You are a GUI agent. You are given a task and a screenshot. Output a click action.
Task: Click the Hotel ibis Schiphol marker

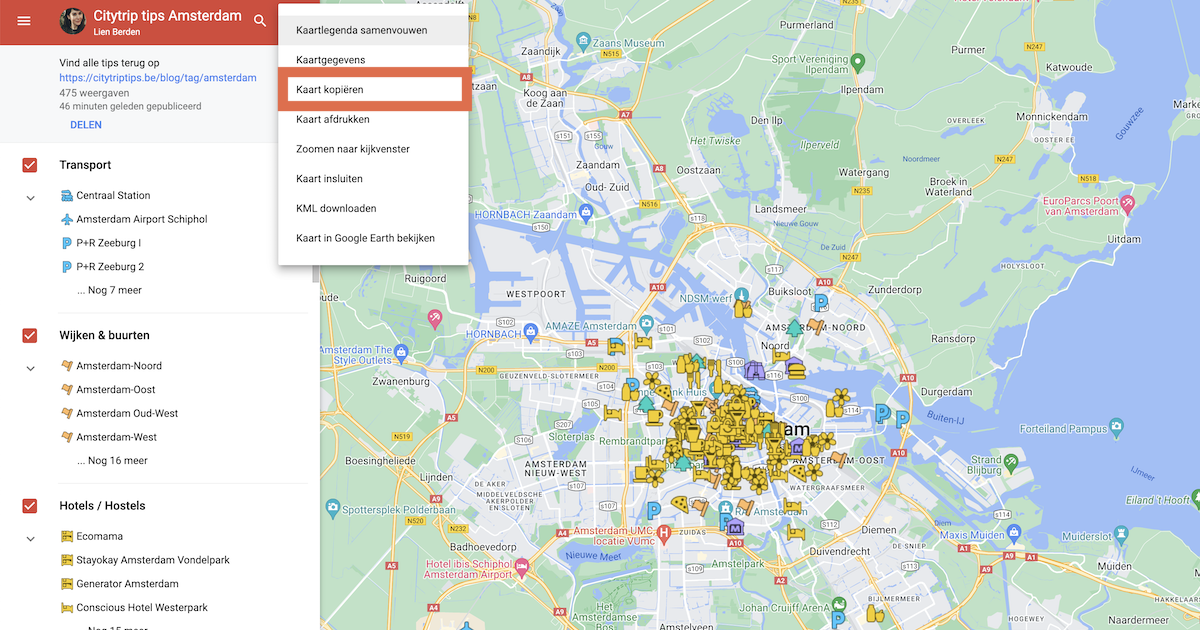[x=521, y=568]
